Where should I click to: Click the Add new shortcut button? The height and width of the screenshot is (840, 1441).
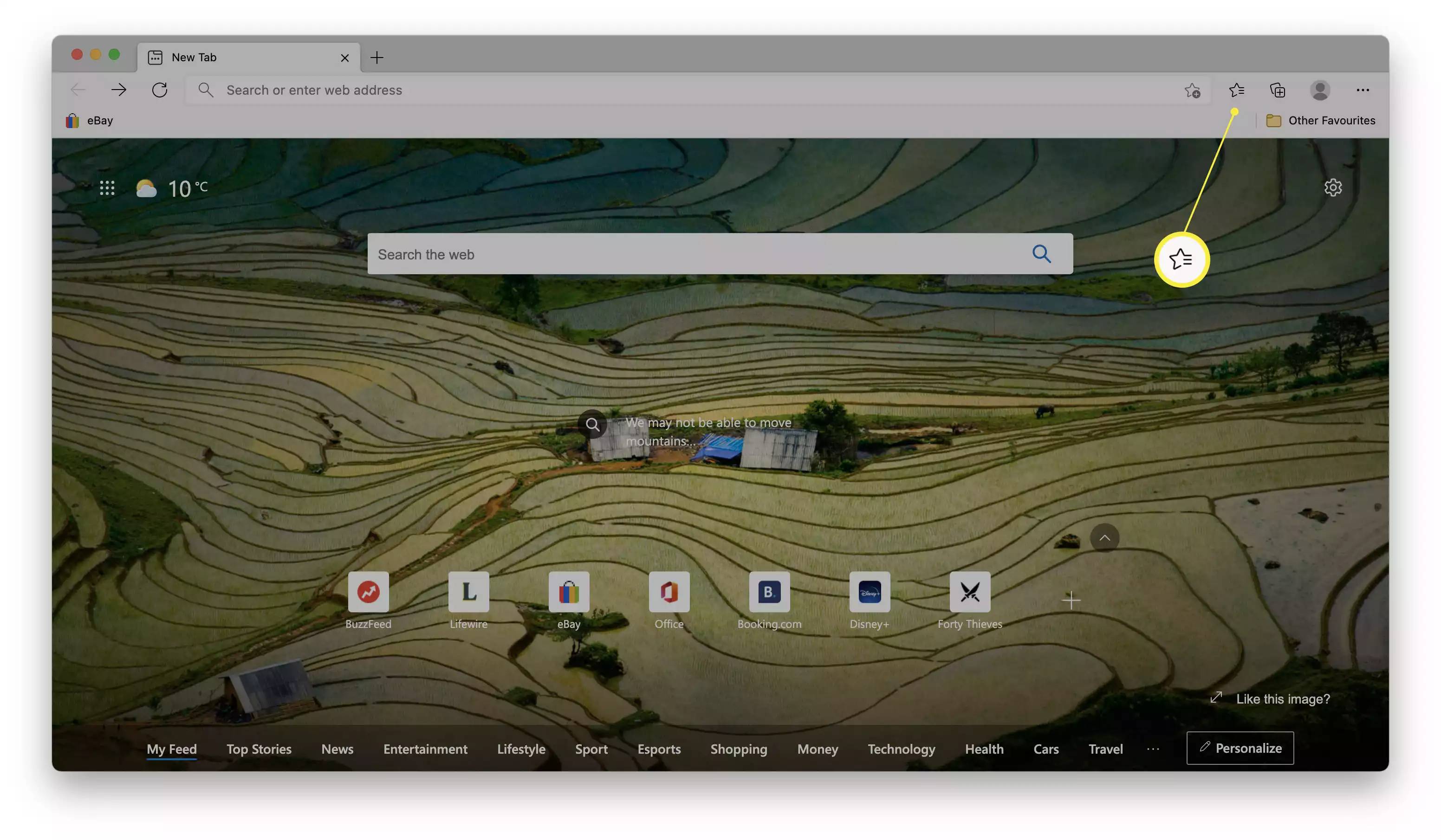(1070, 600)
